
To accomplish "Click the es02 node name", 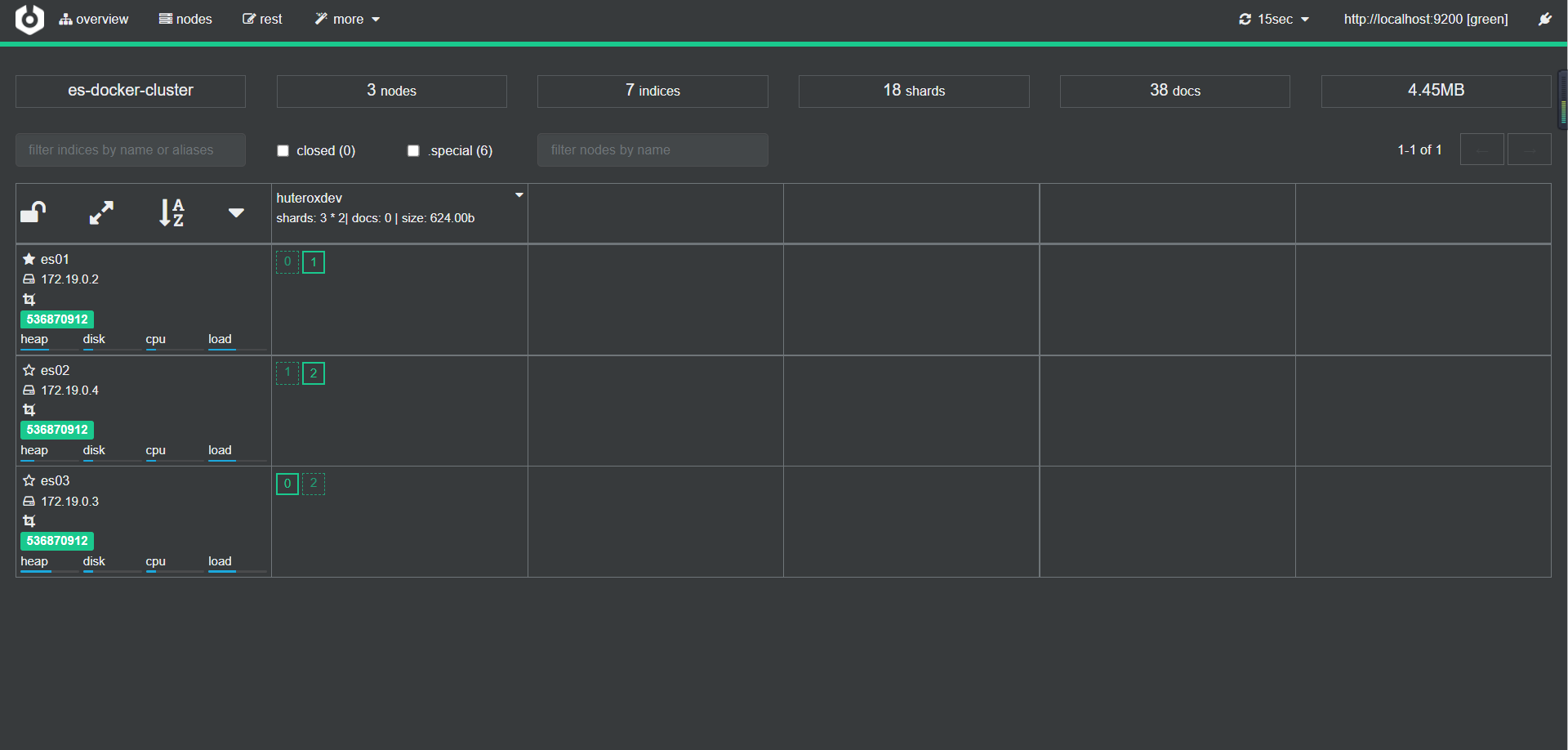I will pos(55,370).
